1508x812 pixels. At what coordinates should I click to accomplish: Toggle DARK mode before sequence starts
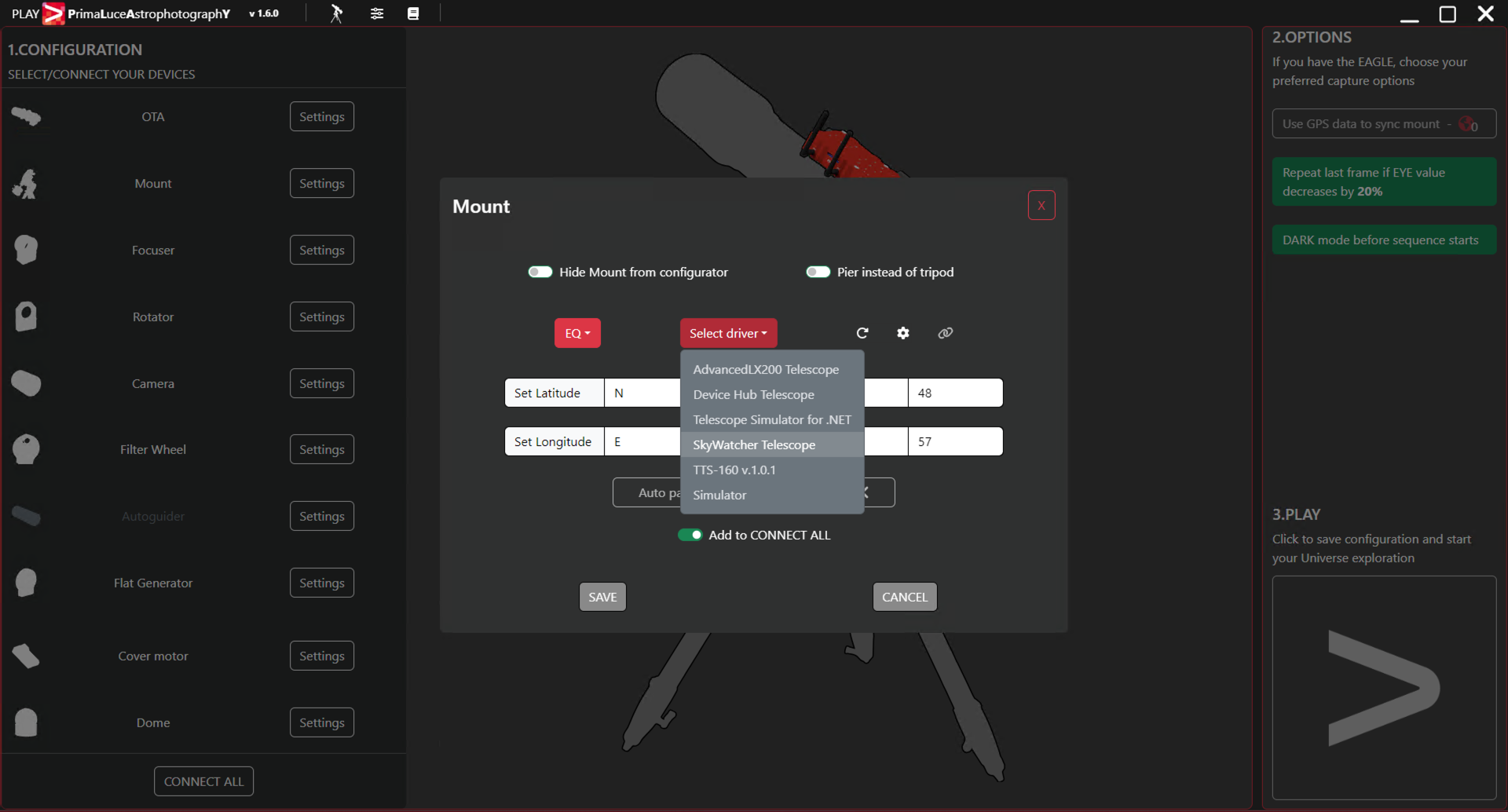1384,240
